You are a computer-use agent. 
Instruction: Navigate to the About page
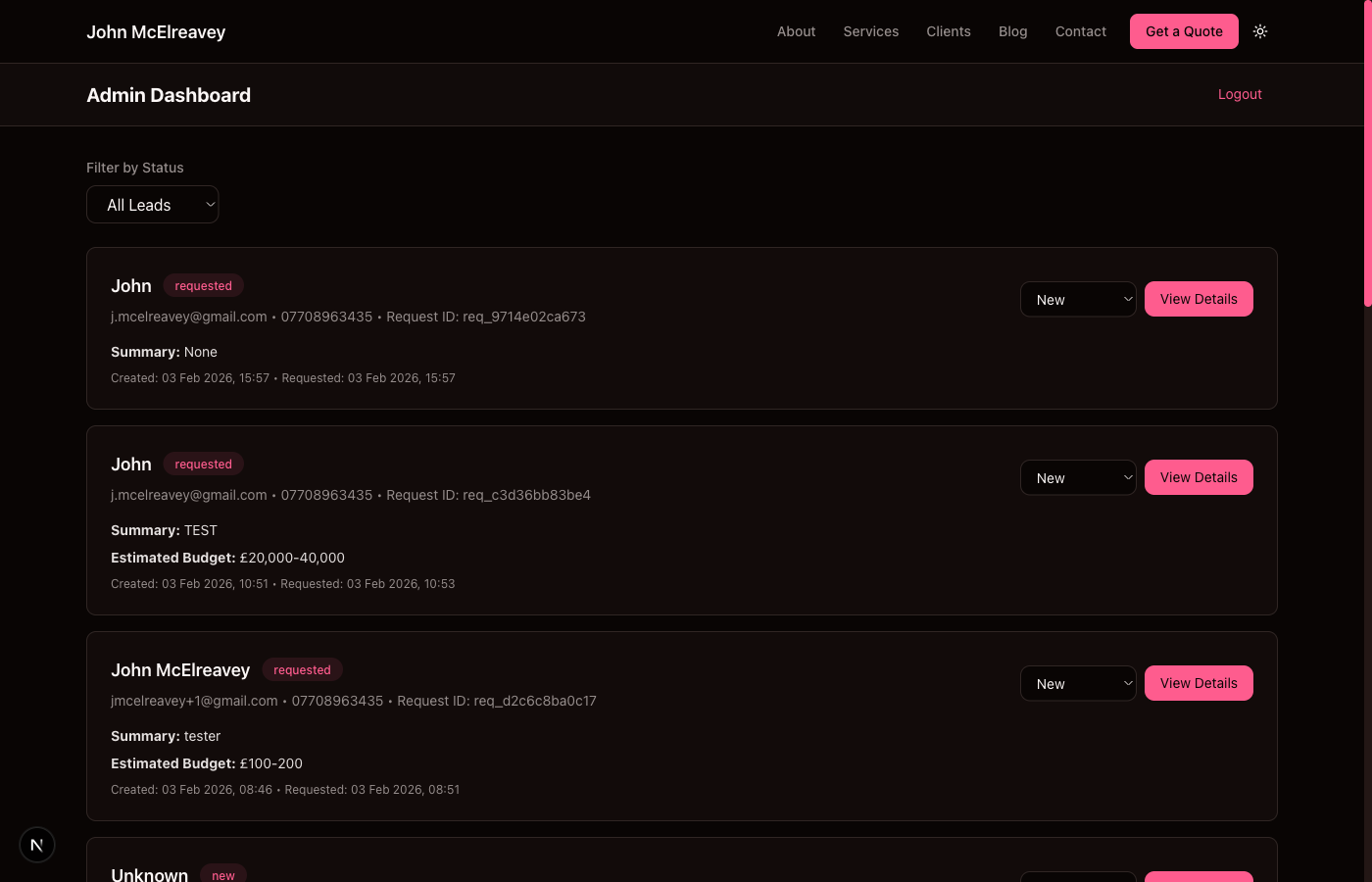tap(796, 31)
